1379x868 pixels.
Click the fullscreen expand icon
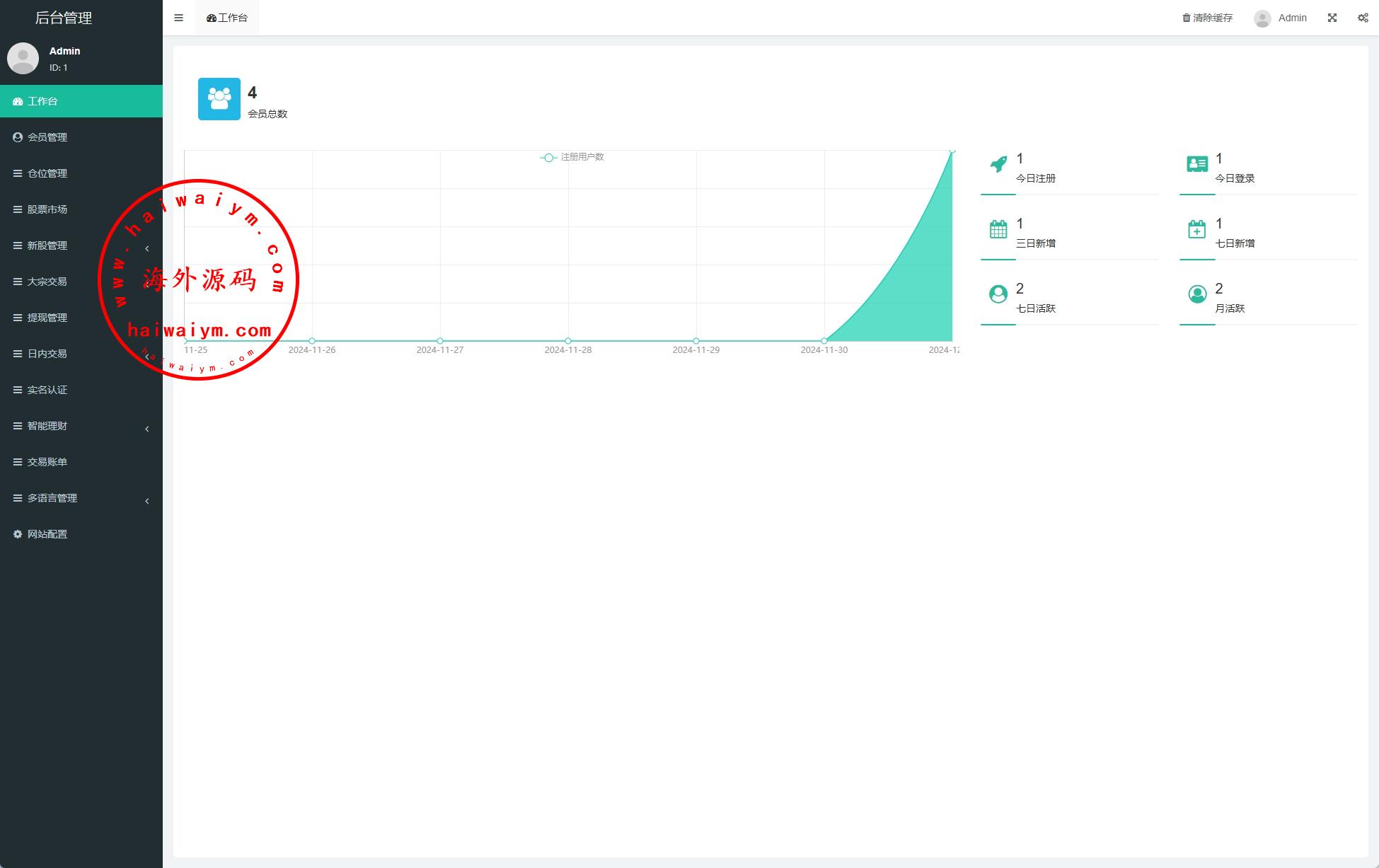(1332, 18)
